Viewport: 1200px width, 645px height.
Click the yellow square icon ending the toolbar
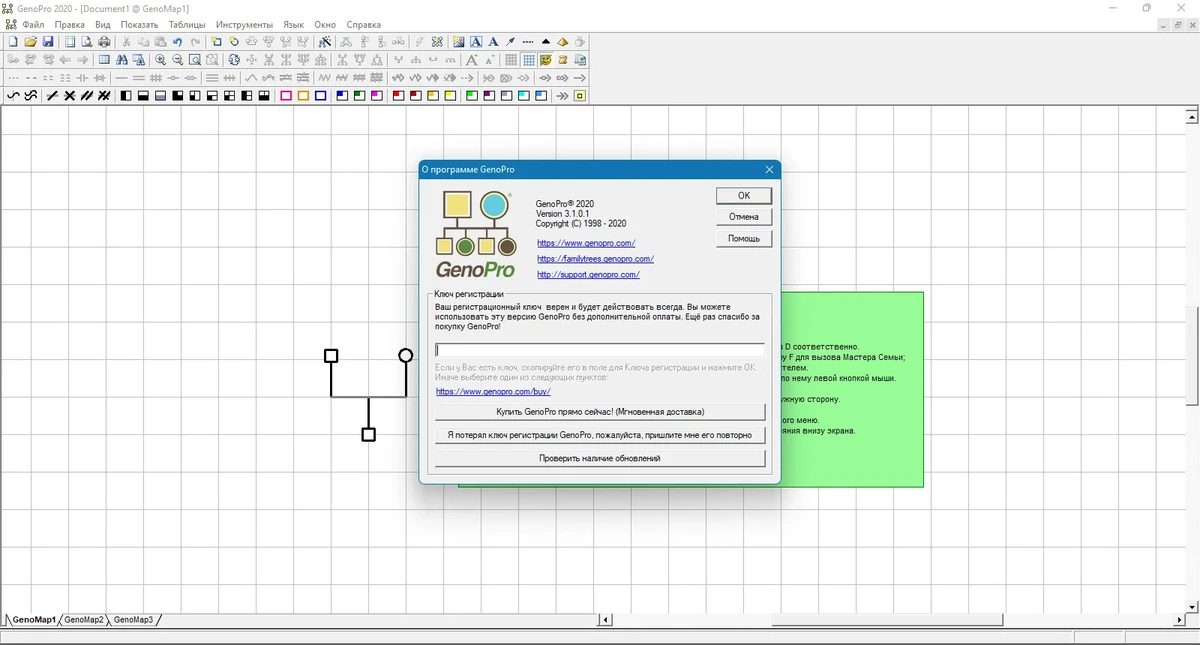[x=579, y=96]
